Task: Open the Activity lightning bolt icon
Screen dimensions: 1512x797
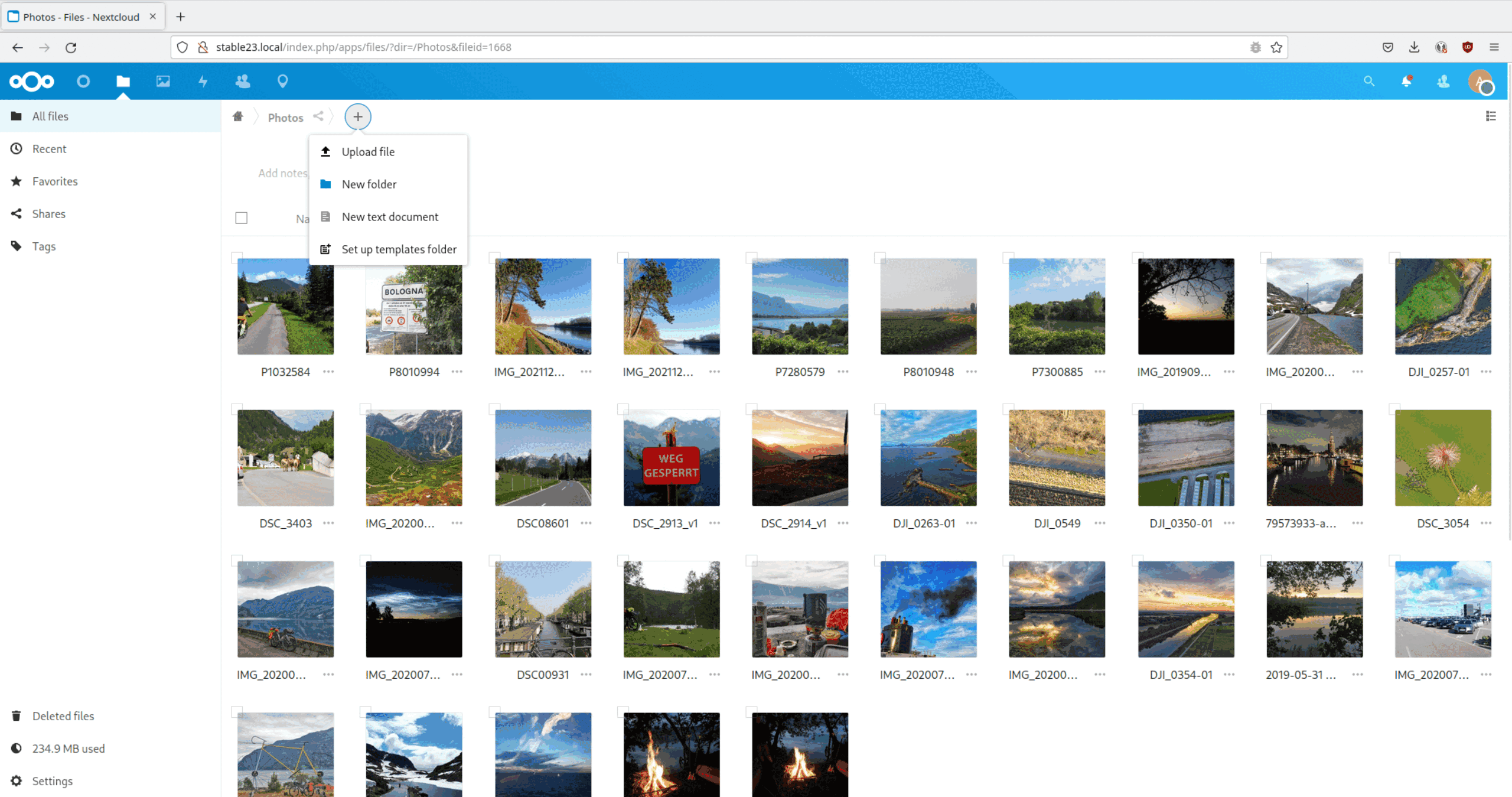Action: [203, 82]
